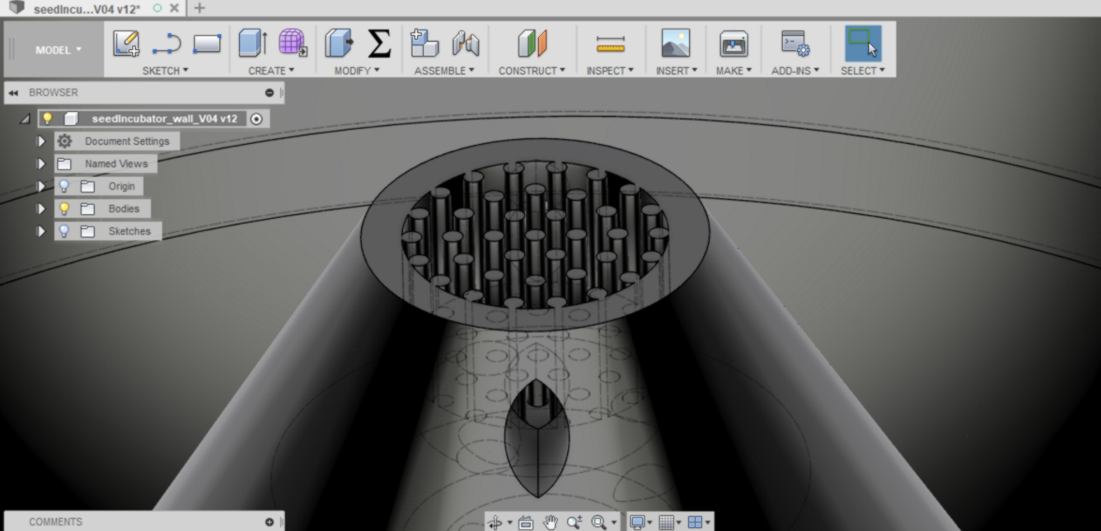
Task: Open Display Settings dropdown arrow
Action: pyautogui.click(x=650, y=523)
